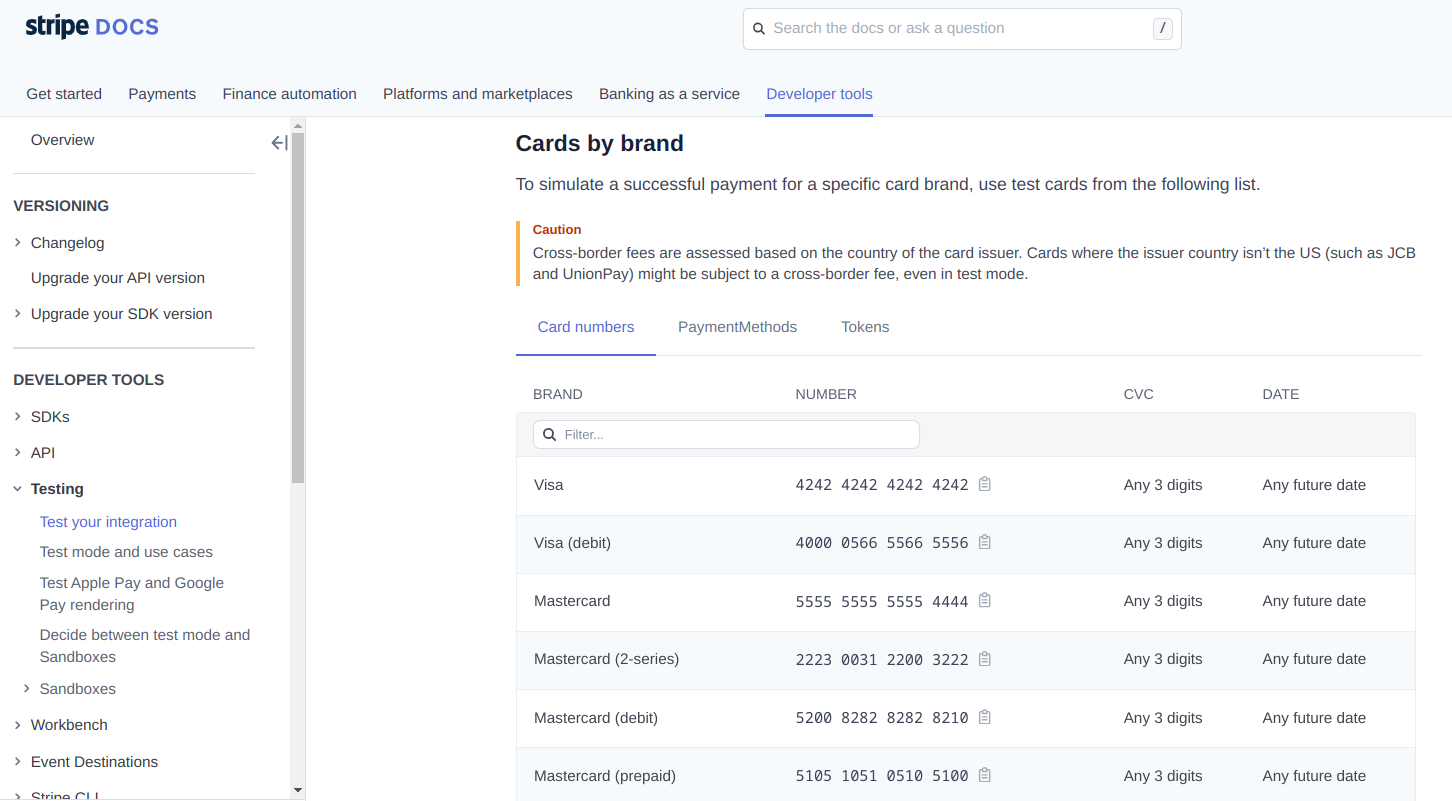Collapse the Testing section
The width and height of the screenshot is (1452, 801).
pyautogui.click(x=18, y=489)
